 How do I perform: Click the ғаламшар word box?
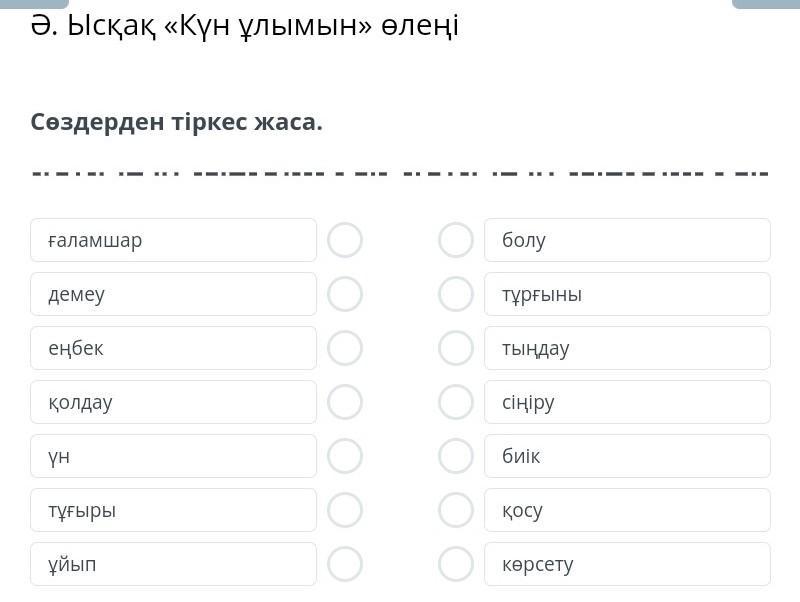[173, 240]
